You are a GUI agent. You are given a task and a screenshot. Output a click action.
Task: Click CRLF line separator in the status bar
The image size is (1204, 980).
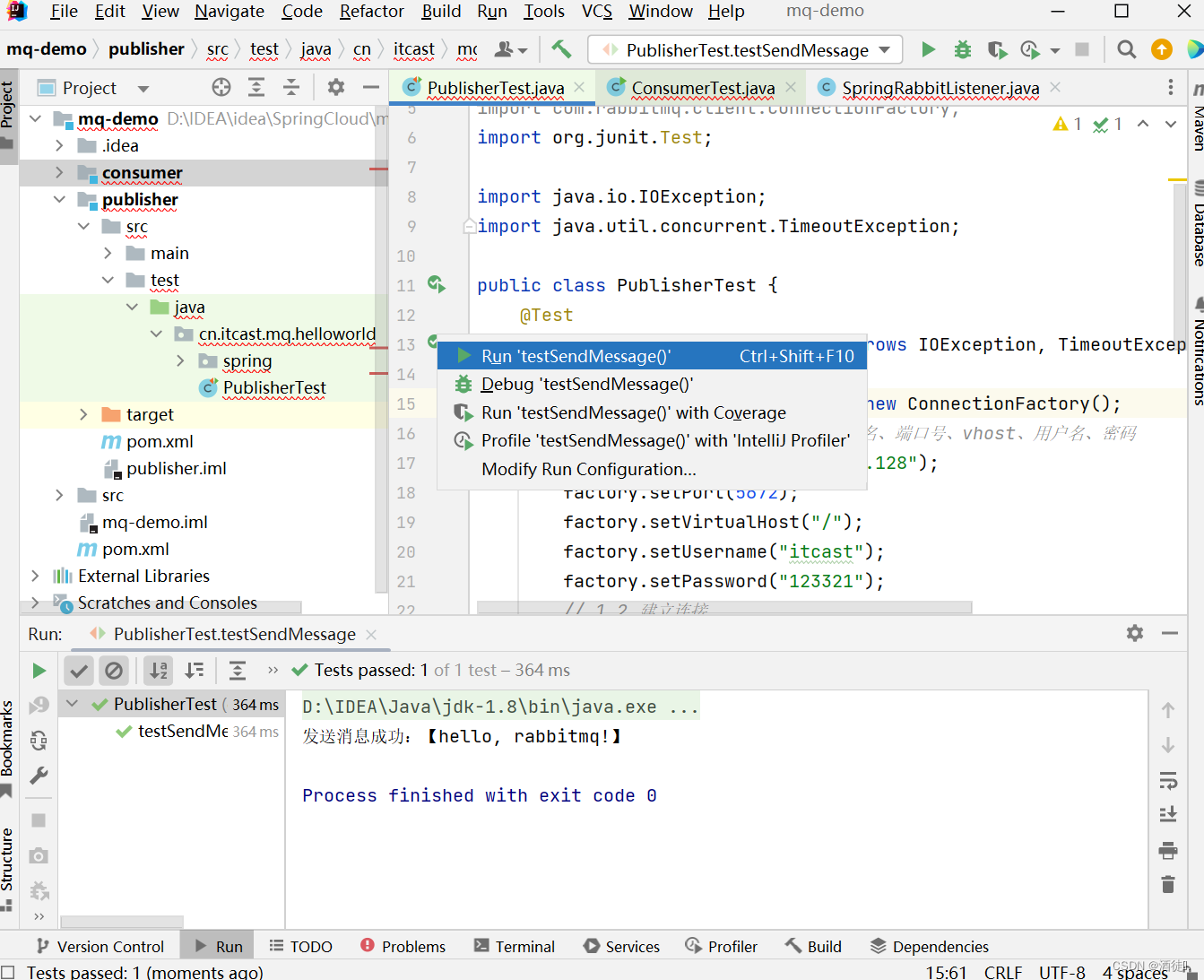tap(1003, 972)
